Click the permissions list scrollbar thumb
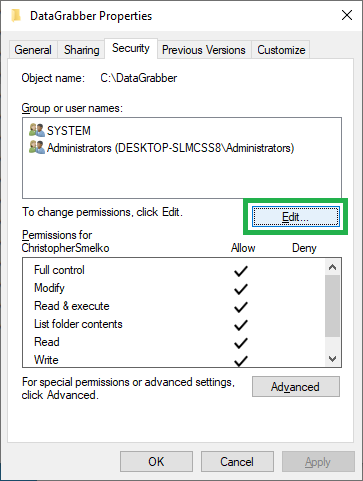The height and width of the screenshot is (481, 363). coord(332,306)
